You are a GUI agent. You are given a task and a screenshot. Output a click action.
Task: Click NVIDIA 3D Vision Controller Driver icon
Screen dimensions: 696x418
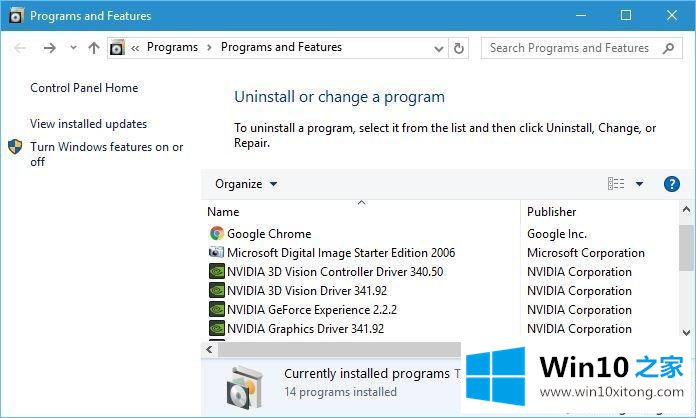217,271
